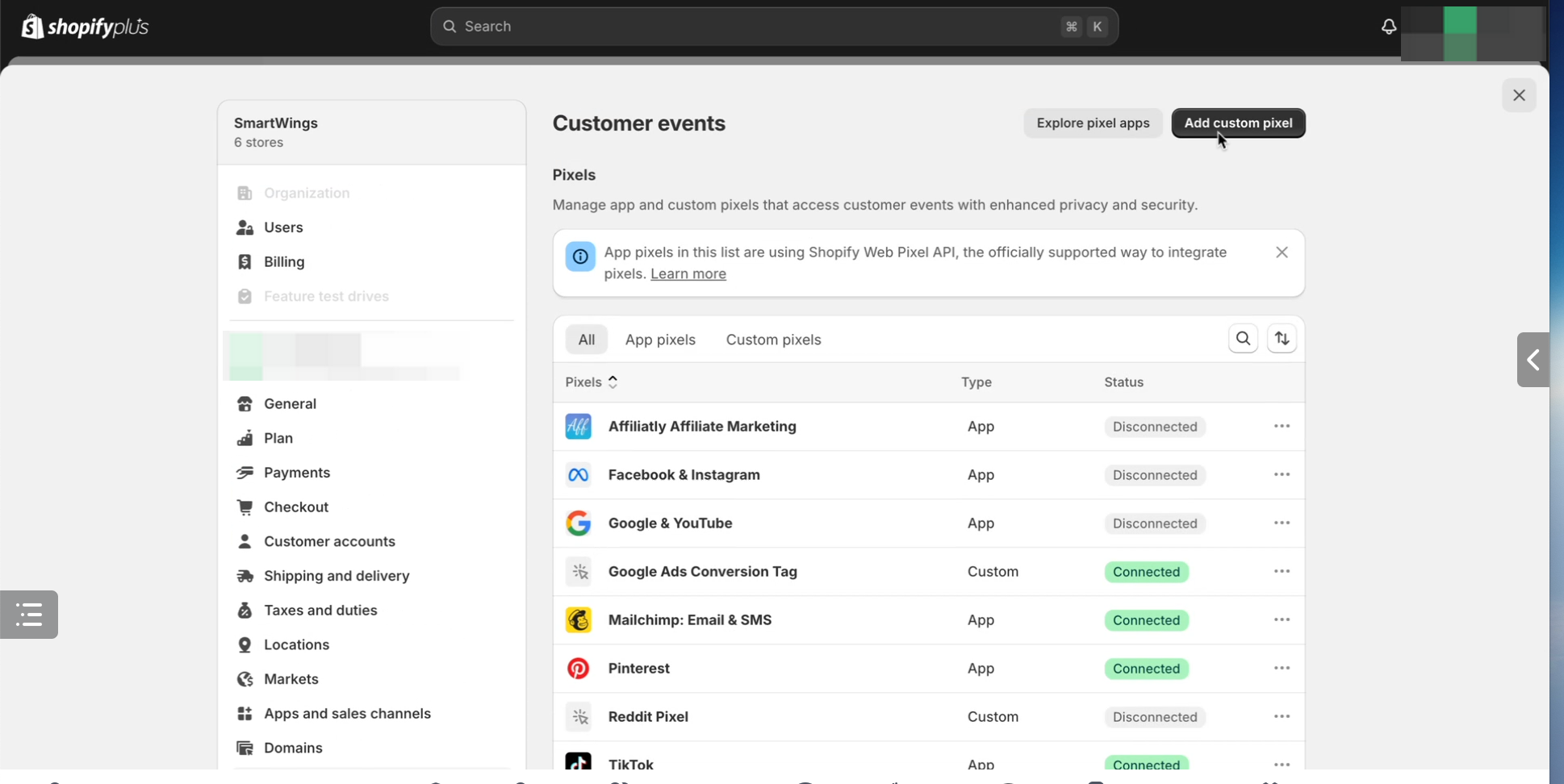This screenshot has height=784, width=1564.
Task: Open more actions for Reddit Pixel
Action: (x=1282, y=716)
